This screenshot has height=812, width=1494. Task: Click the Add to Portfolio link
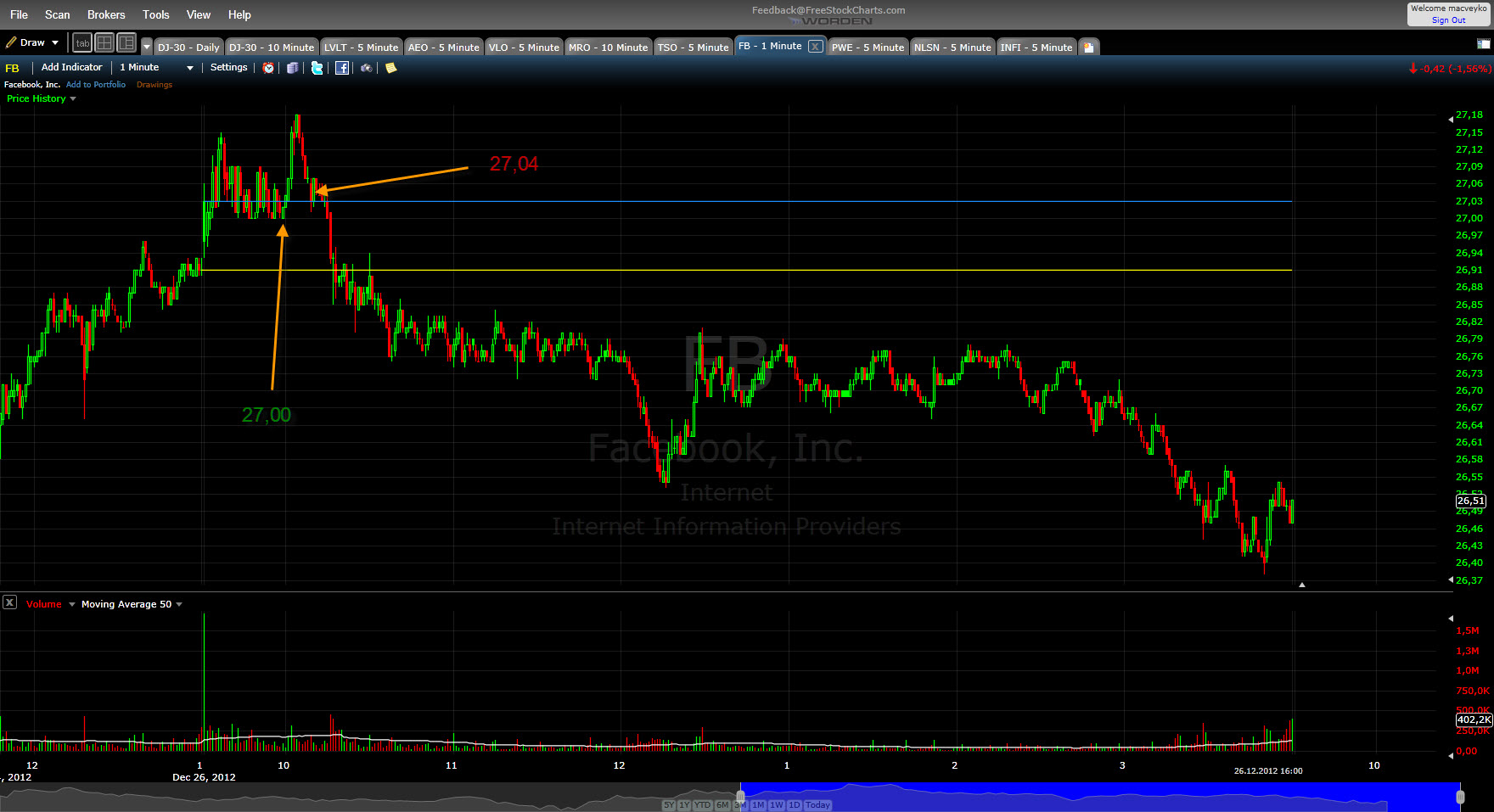pos(96,85)
